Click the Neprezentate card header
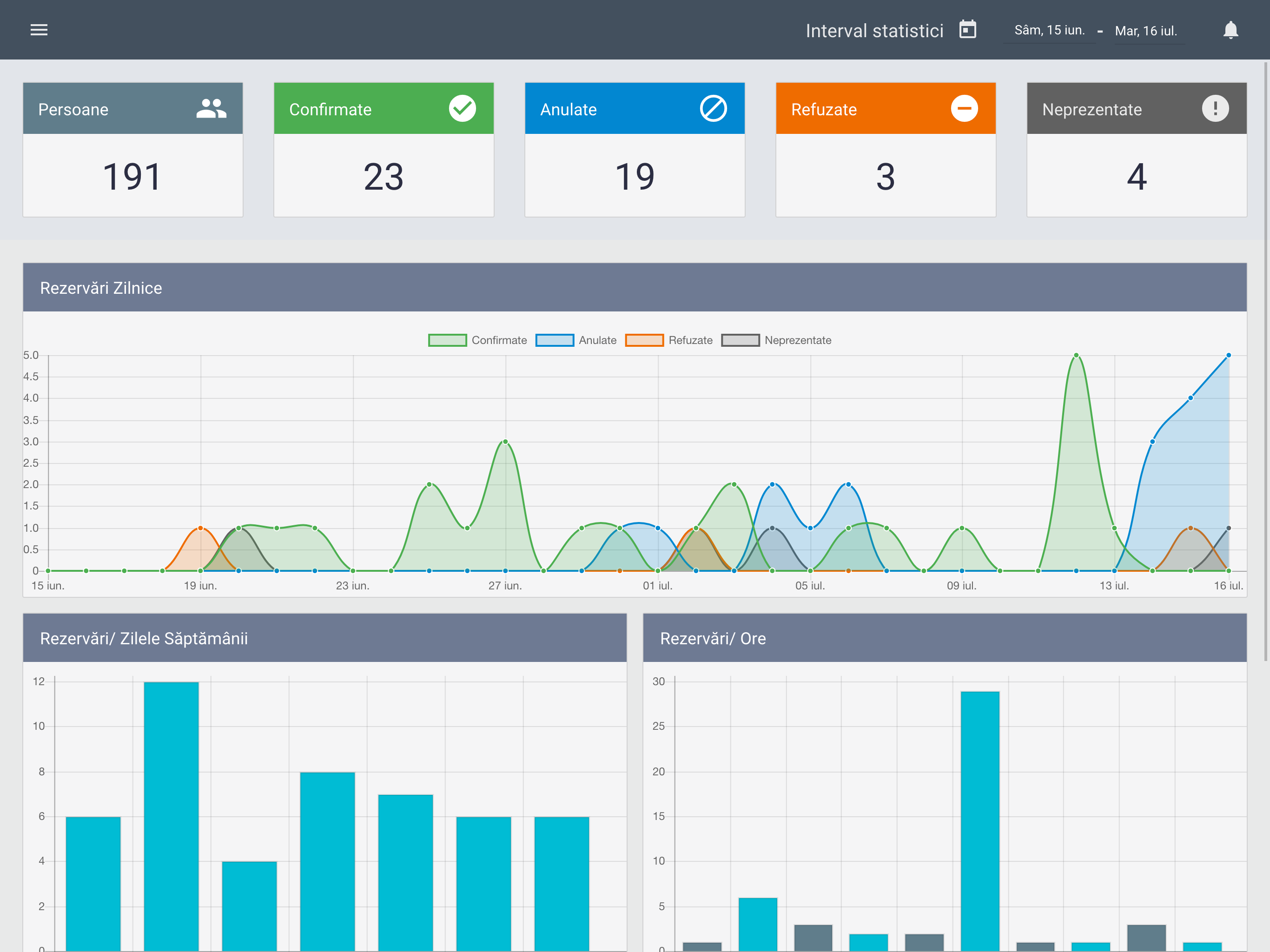Viewport: 1270px width, 952px height. pos(1137,108)
